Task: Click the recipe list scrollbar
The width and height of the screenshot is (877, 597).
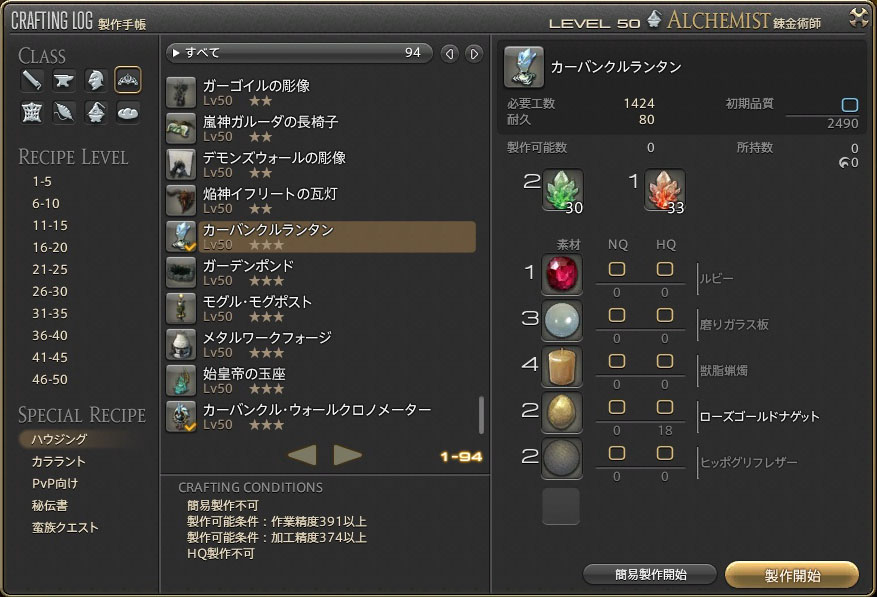Action: point(481,415)
